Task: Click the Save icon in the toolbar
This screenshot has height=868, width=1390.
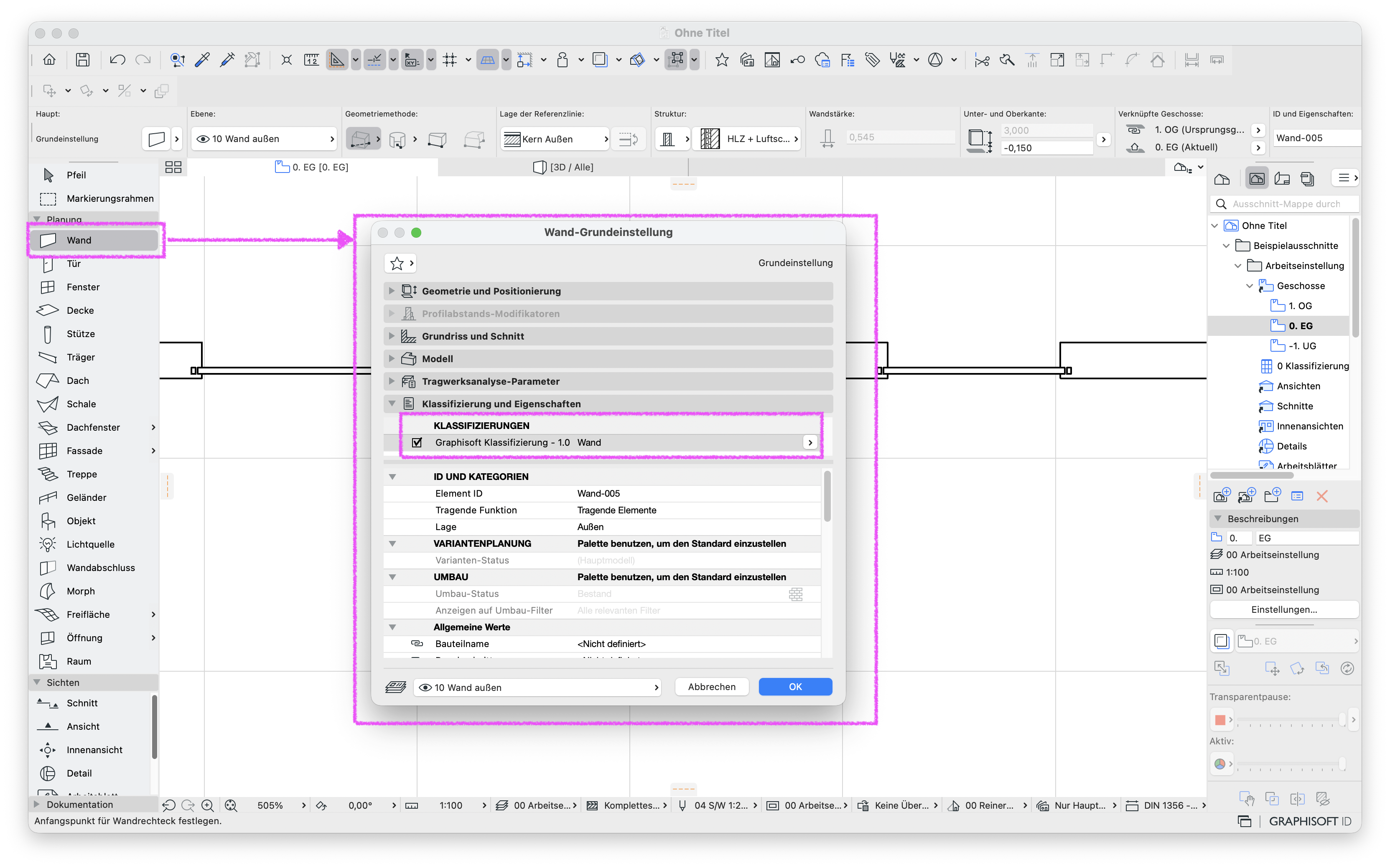Action: (x=82, y=60)
